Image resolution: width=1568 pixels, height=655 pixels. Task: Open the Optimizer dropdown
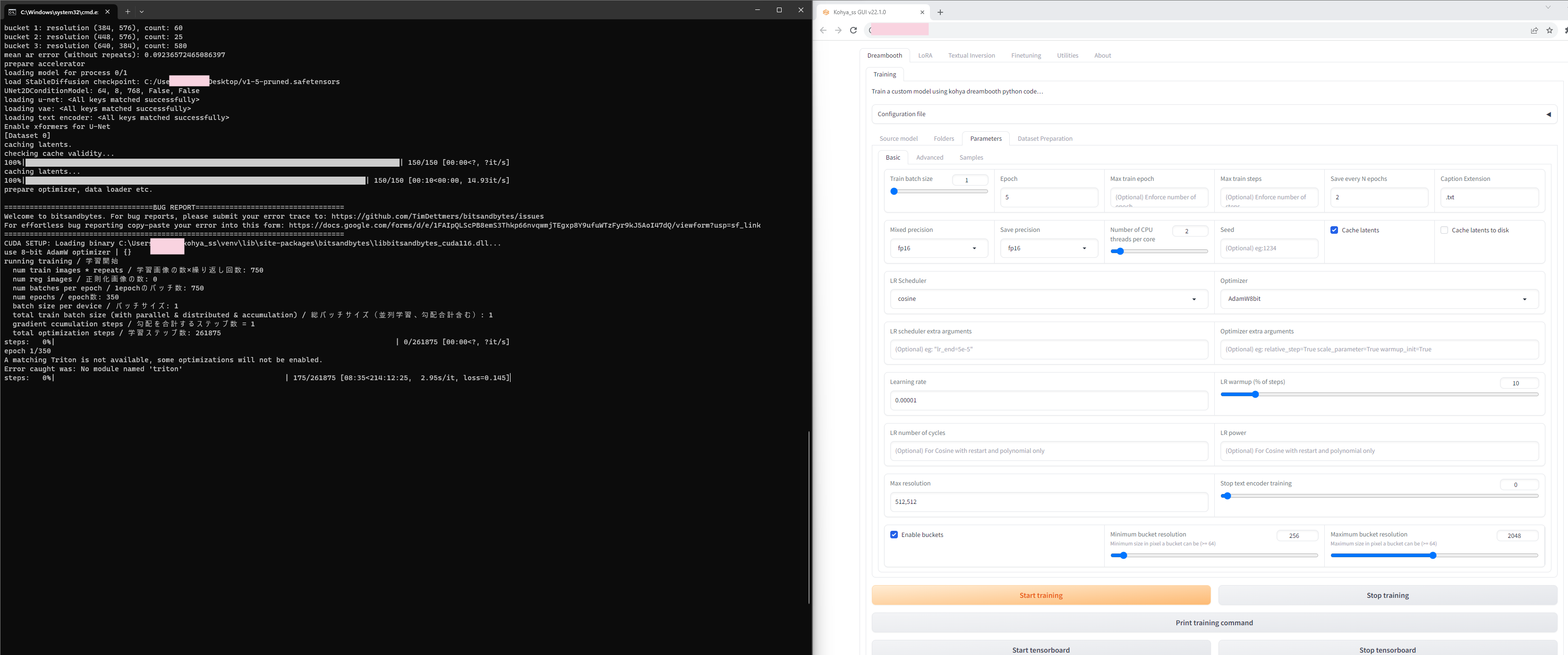pyautogui.click(x=1378, y=299)
